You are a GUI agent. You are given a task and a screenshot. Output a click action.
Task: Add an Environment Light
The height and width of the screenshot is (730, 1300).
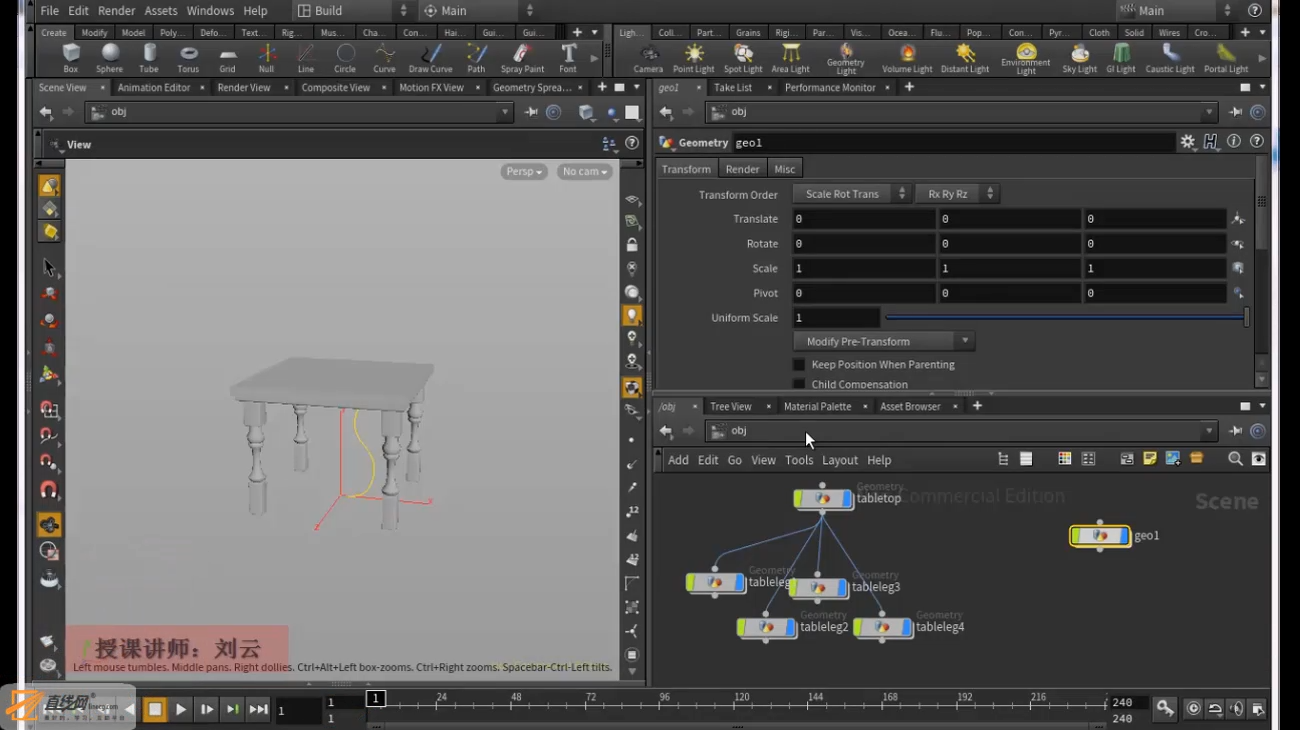1026,59
